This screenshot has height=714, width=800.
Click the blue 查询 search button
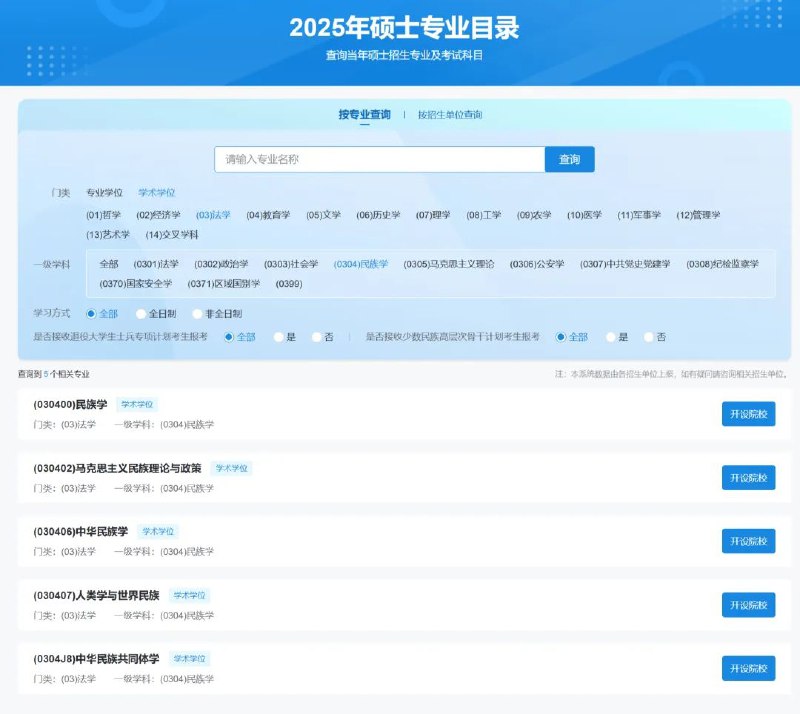pos(571,159)
